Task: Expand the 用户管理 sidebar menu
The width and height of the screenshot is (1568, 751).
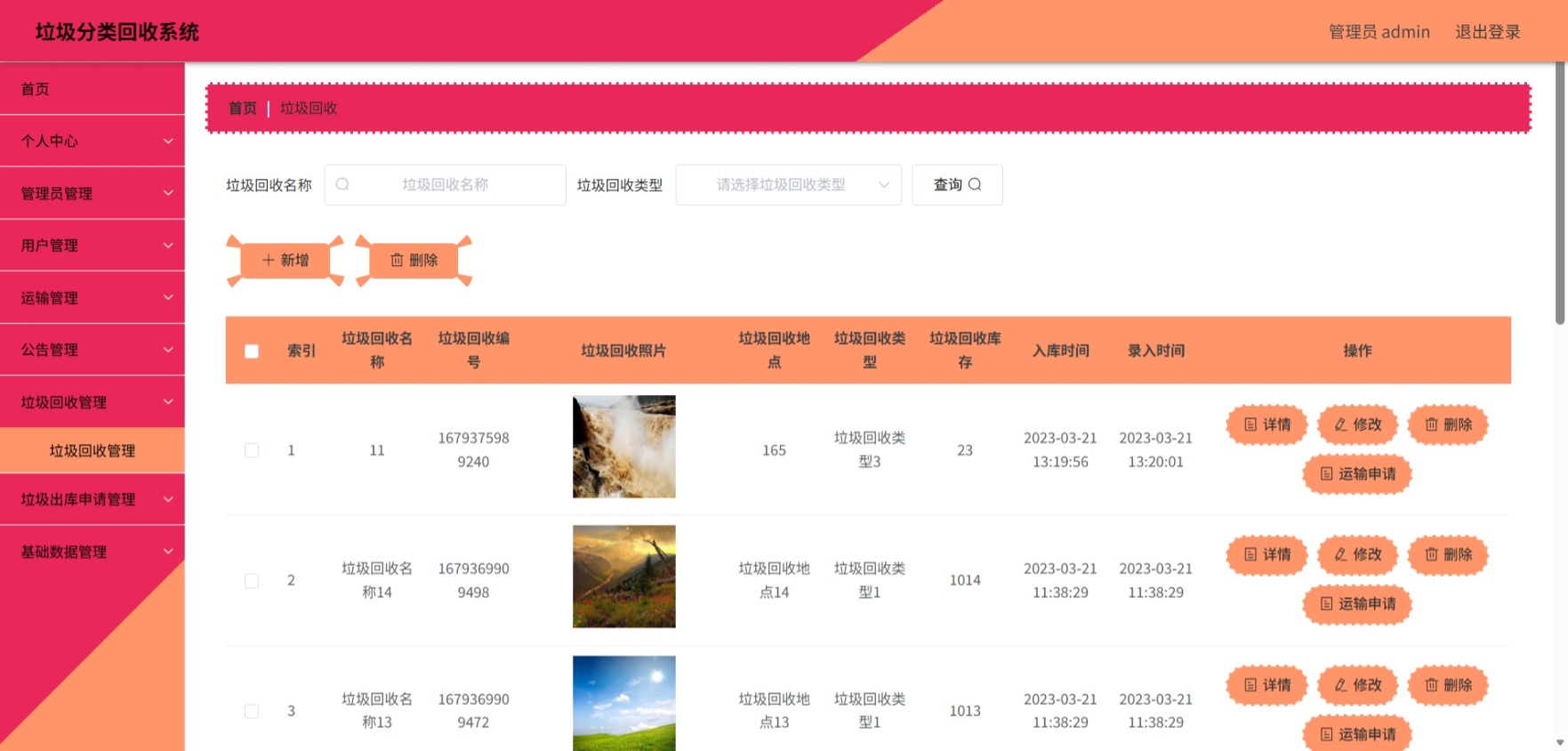Action: 92,245
